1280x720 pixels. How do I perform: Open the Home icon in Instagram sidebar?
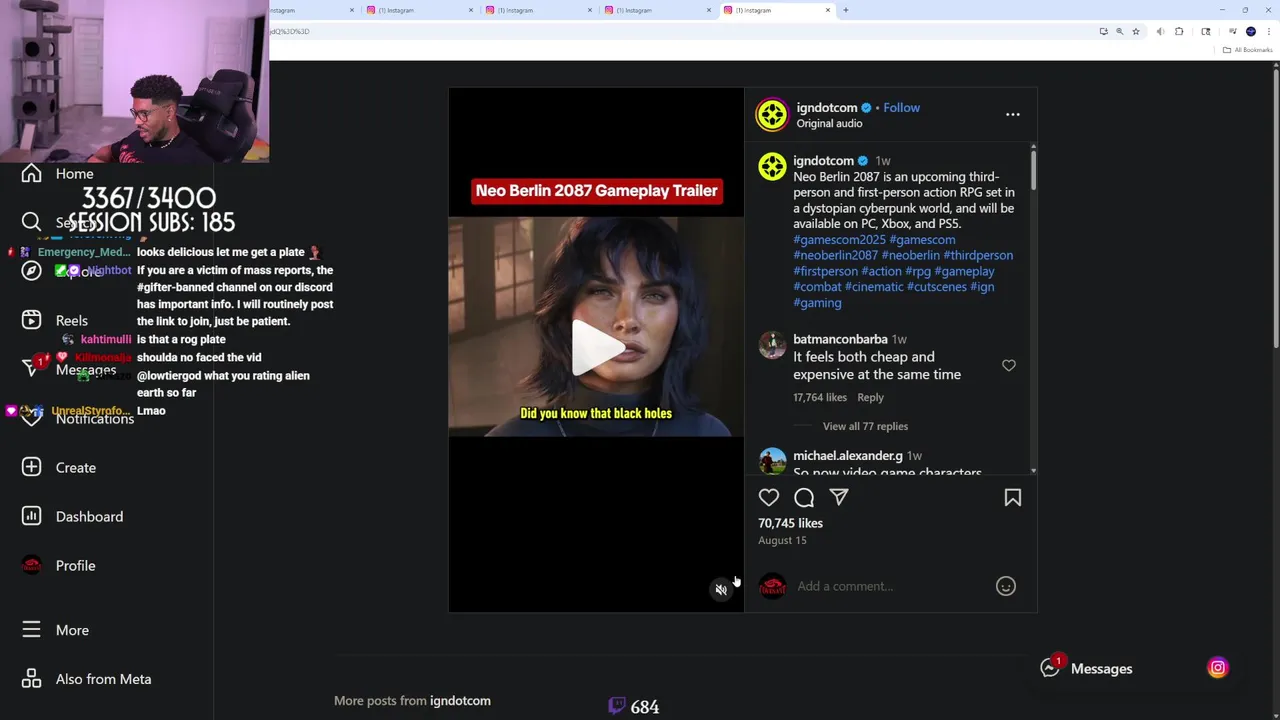point(31,174)
